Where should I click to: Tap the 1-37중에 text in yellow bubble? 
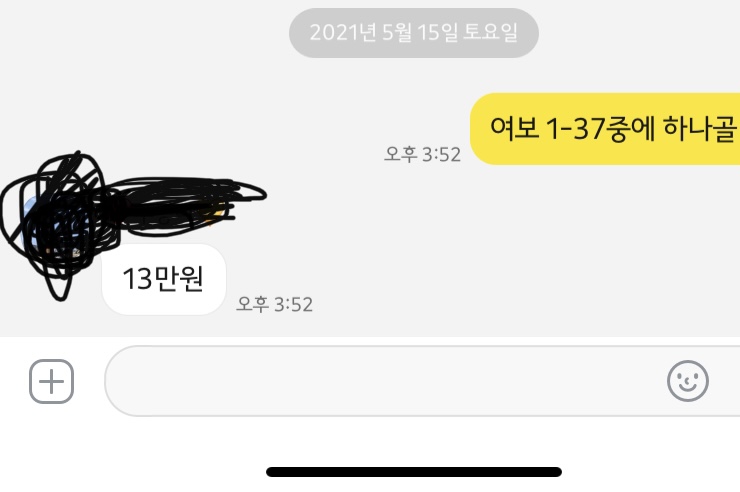point(601,128)
